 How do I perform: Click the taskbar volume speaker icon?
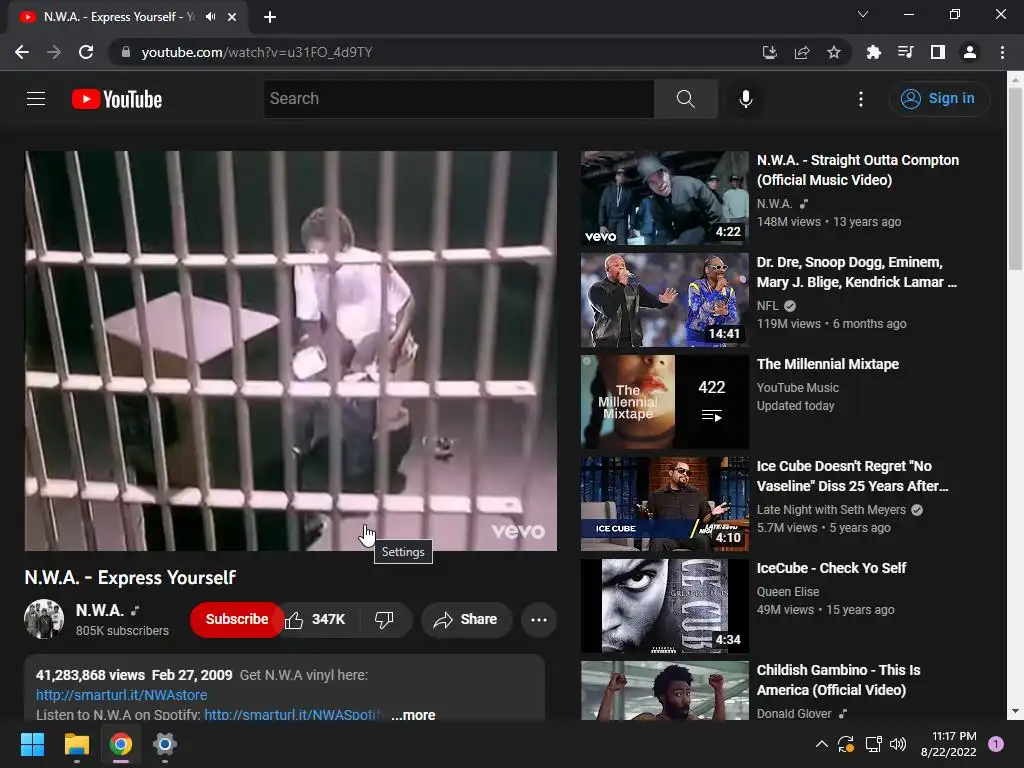pos(899,744)
